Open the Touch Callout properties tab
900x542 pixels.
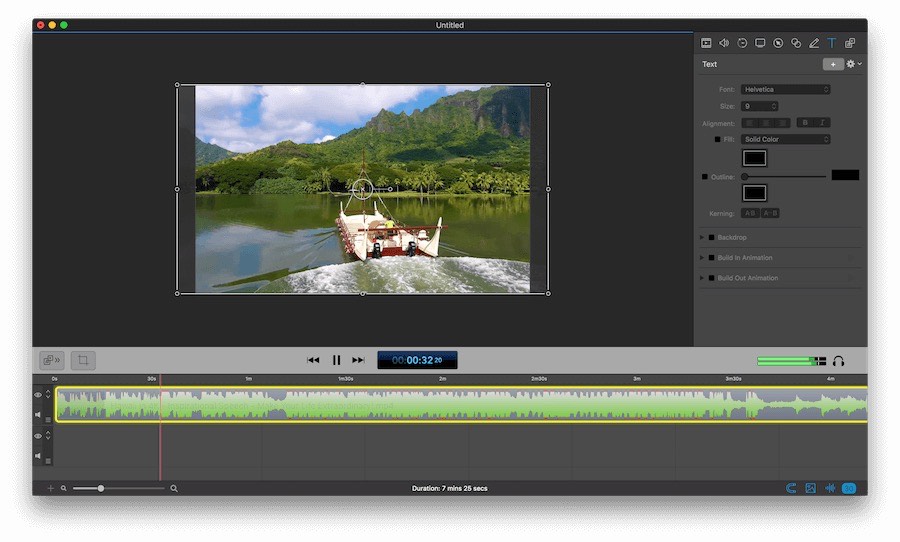[796, 43]
